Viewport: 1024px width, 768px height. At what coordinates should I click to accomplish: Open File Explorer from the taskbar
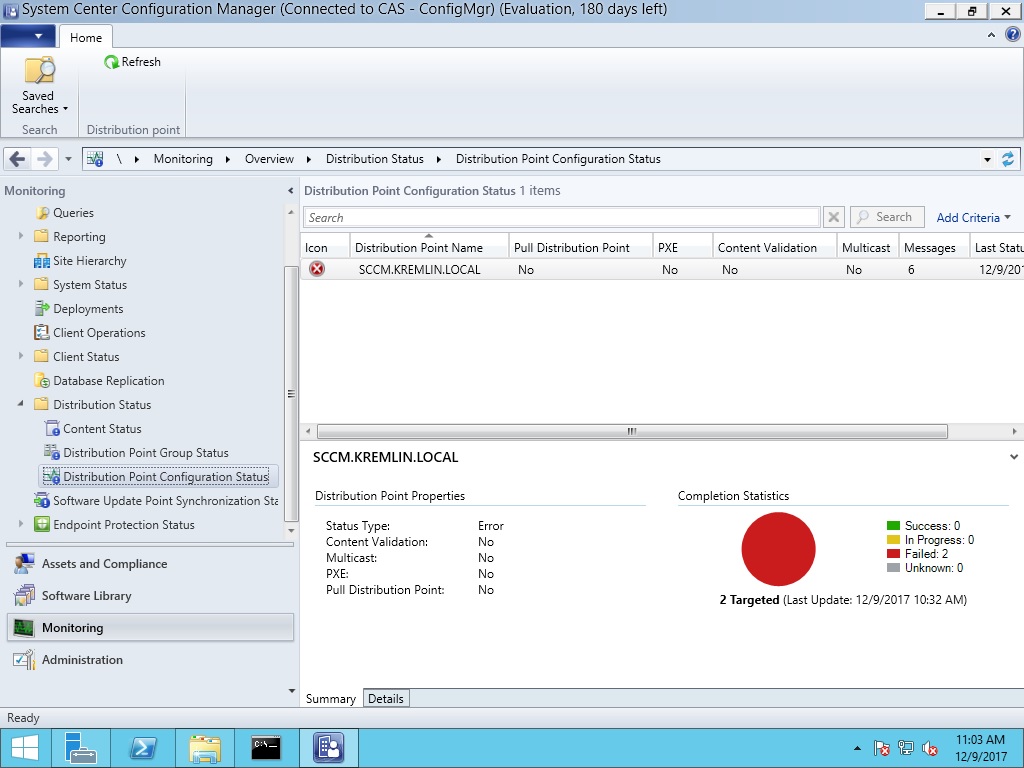[x=204, y=748]
